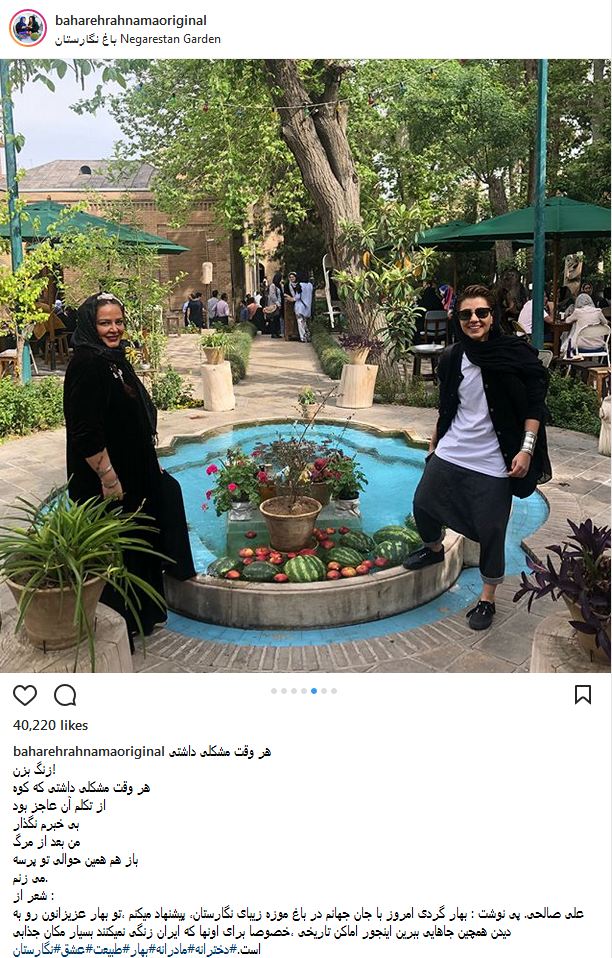Jump to second carousel dot
Image resolution: width=612 pixels, height=958 pixels.
click(284, 691)
